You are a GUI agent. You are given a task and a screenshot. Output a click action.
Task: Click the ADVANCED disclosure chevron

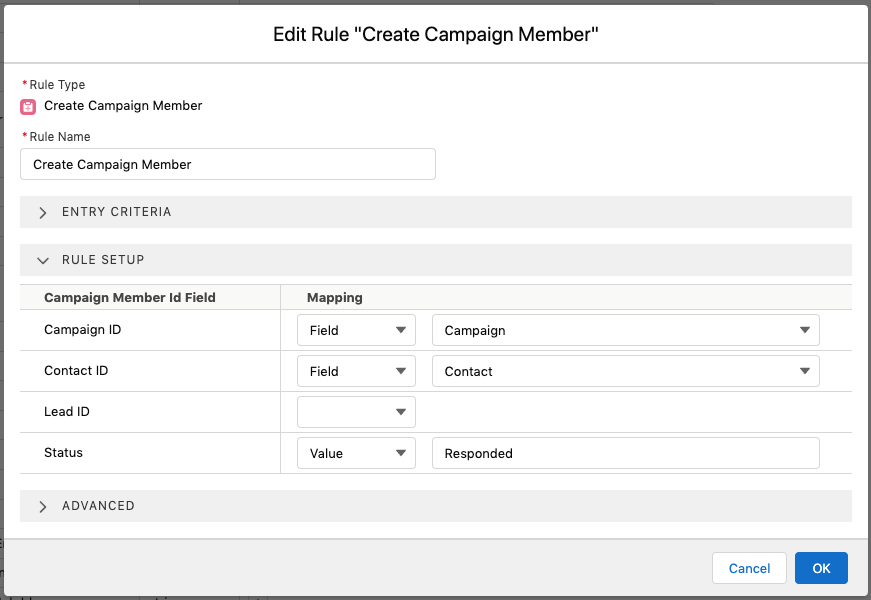pos(43,506)
